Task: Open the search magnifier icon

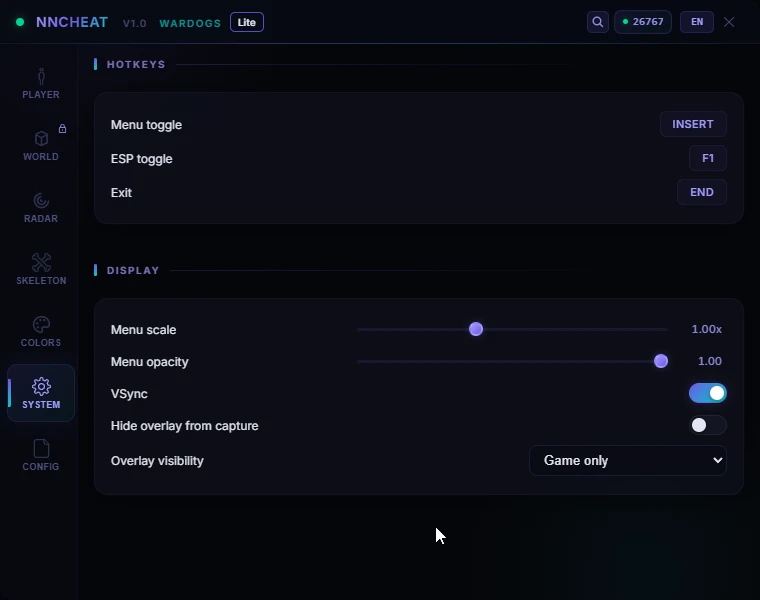Action: tap(598, 22)
